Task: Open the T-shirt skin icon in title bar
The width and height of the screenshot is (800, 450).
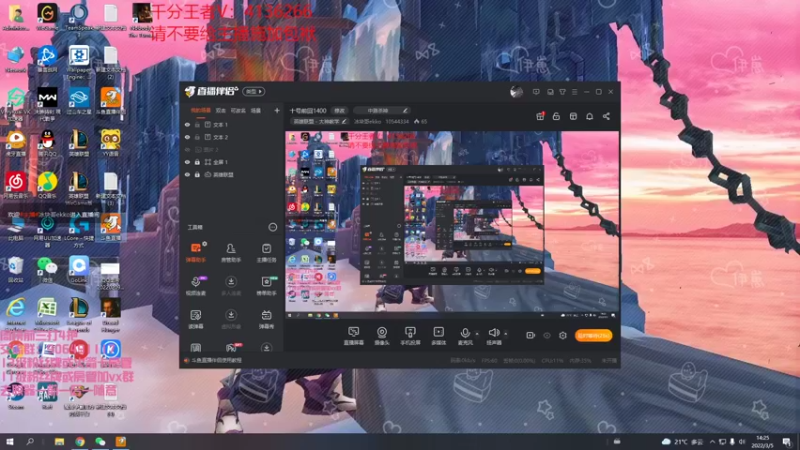Action: pyautogui.click(x=562, y=92)
